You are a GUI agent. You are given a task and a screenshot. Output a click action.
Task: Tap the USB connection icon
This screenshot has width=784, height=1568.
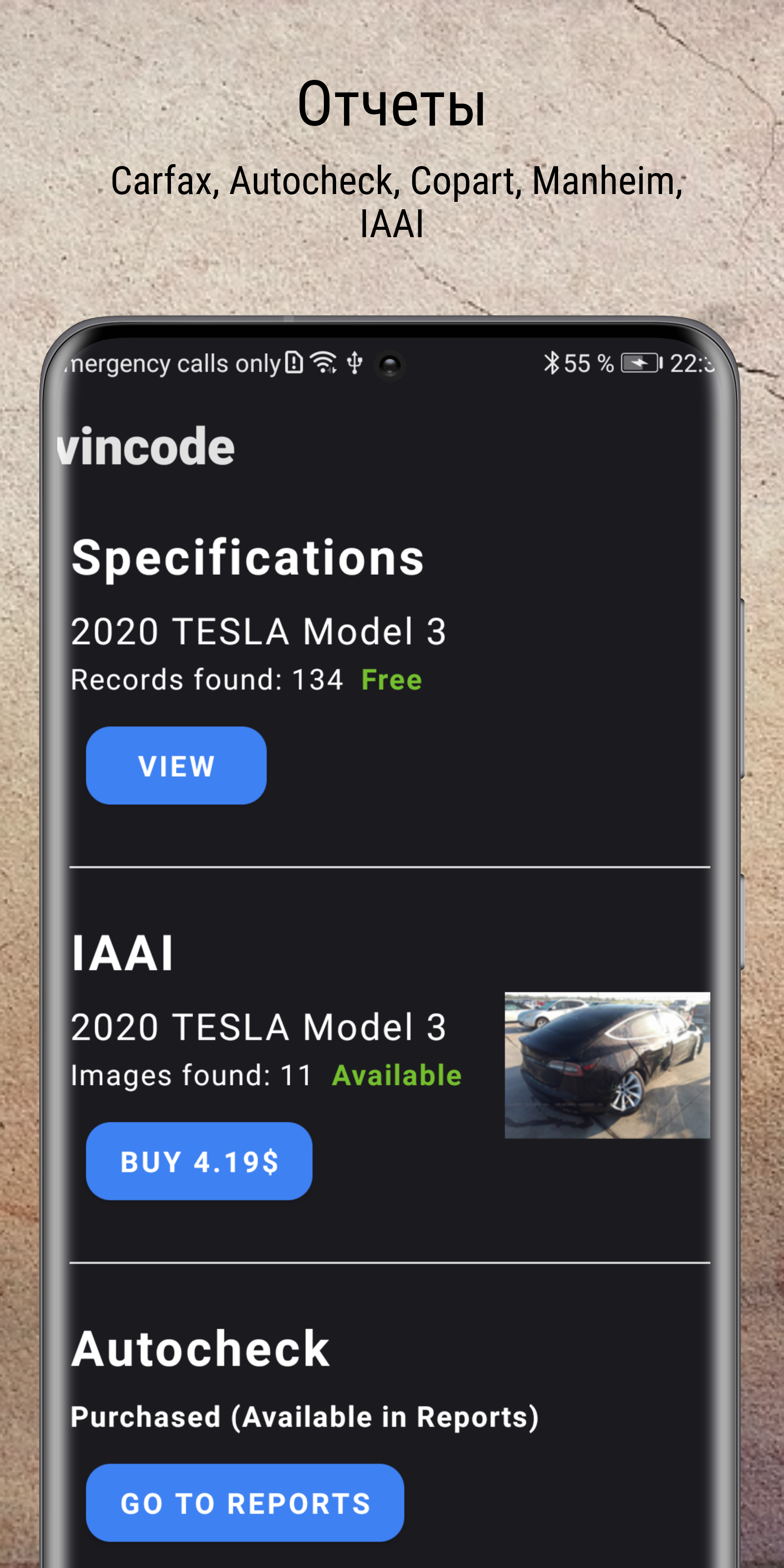[x=355, y=364]
